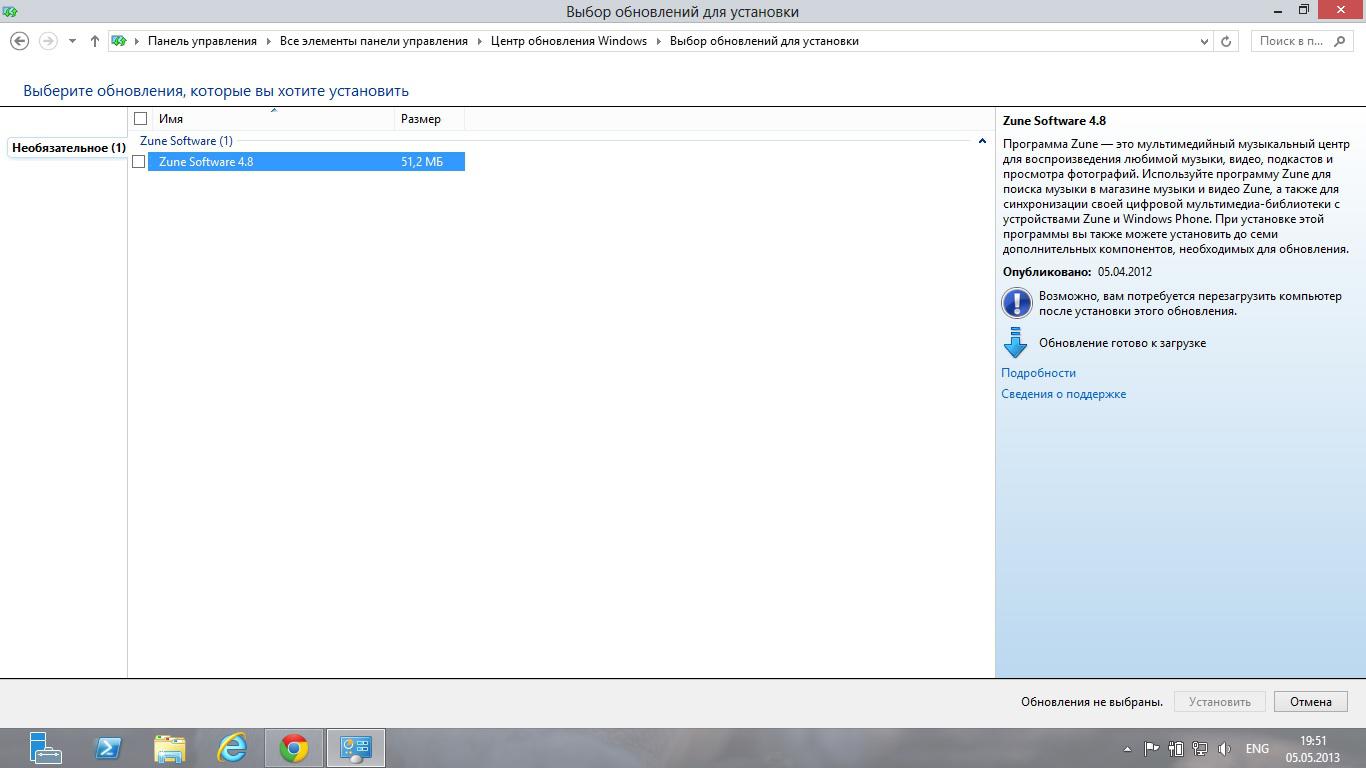Image resolution: width=1366 pixels, height=768 pixels.
Task: Sort by the Размер column header
Action: (x=430, y=119)
